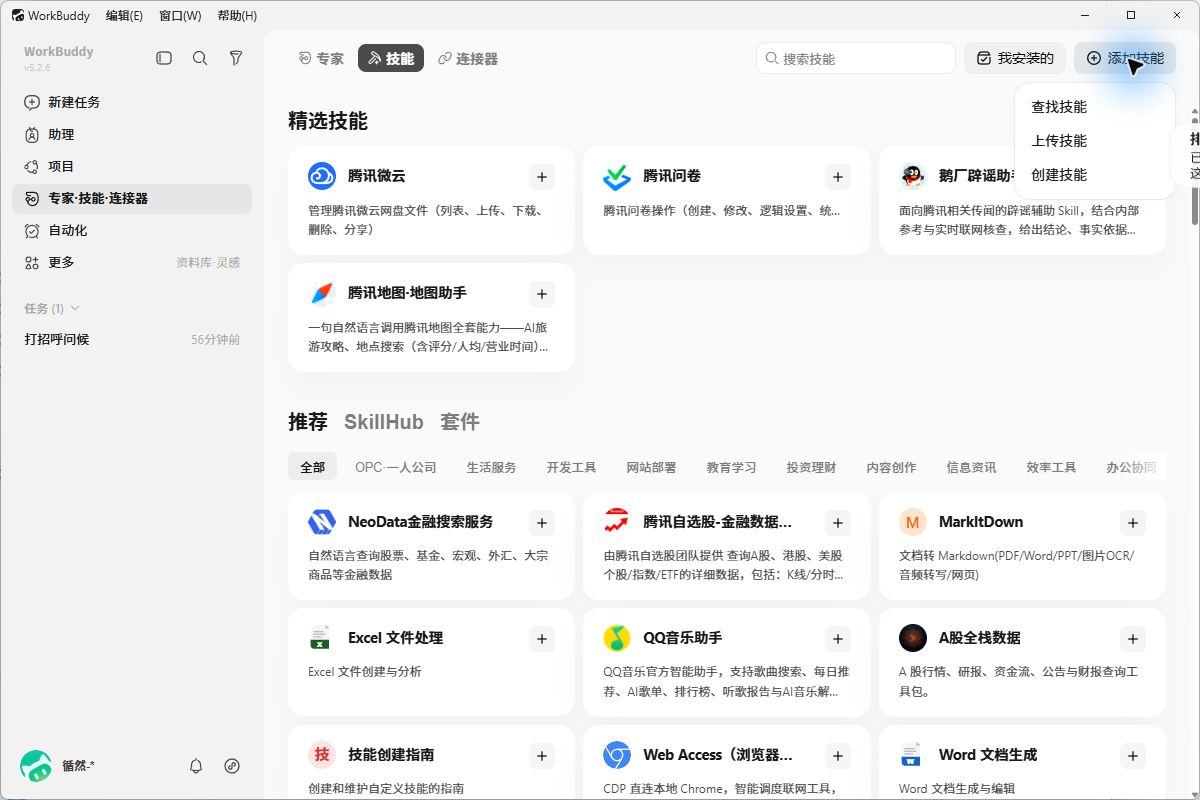Add NeoData金融搜索服务 with plus button
Viewport: 1200px width, 800px height.
pyautogui.click(x=542, y=522)
